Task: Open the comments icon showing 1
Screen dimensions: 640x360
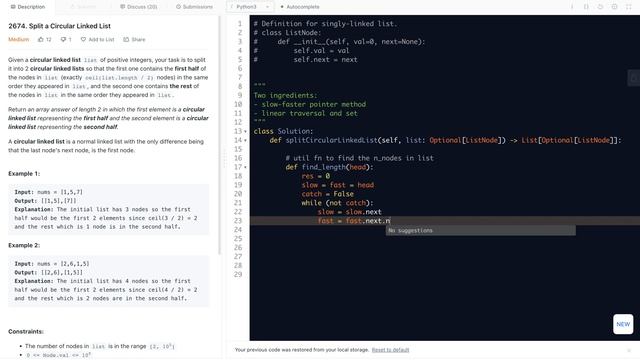Action: (x=66, y=40)
